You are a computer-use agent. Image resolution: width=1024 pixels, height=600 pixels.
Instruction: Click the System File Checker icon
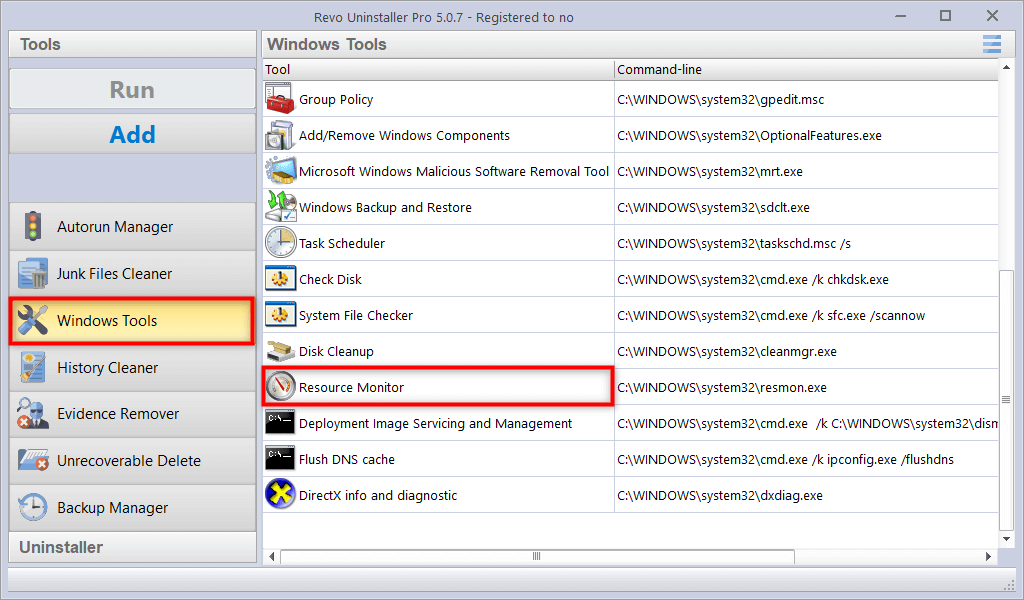(280, 315)
